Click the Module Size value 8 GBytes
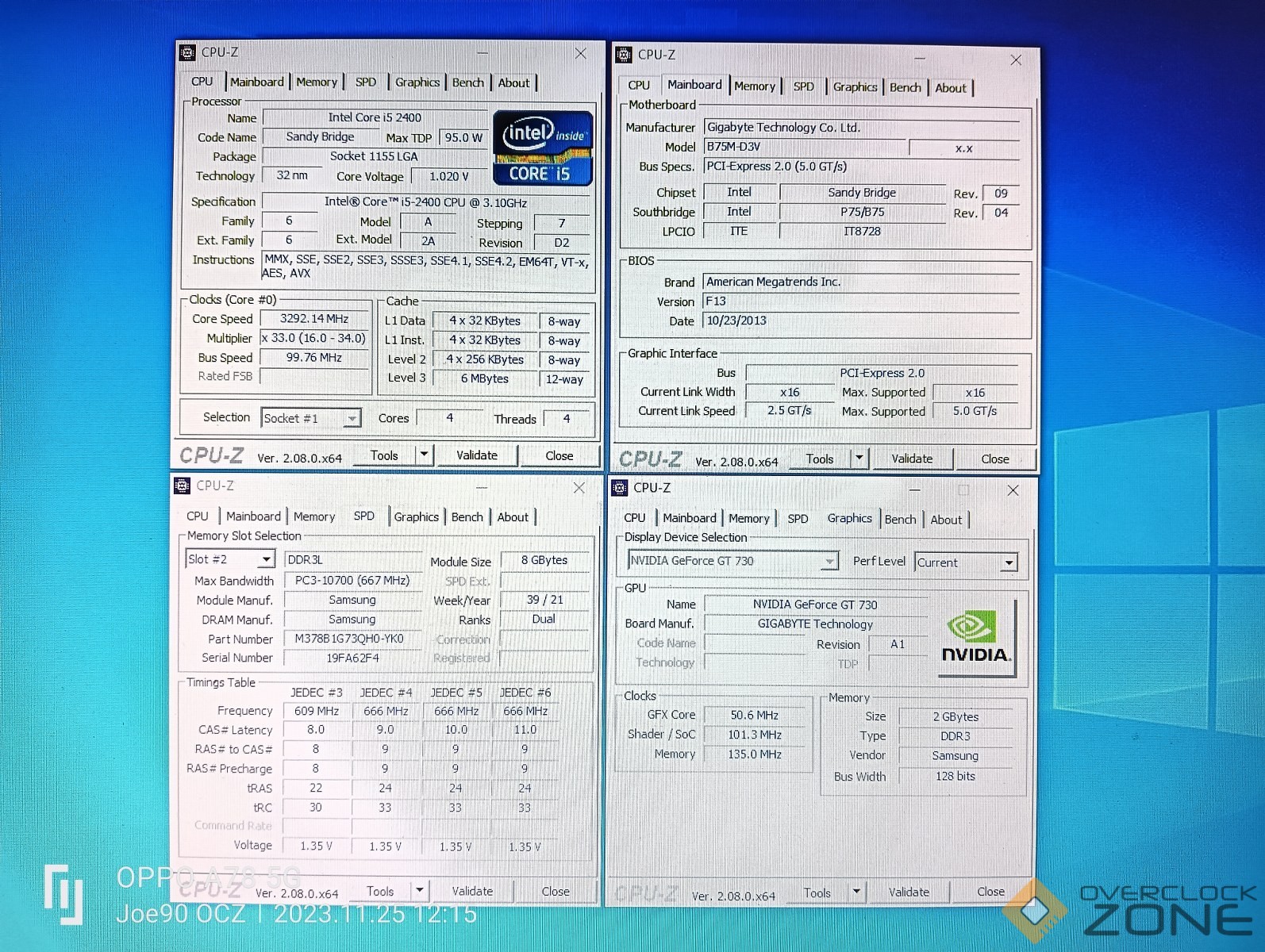 click(x=544, y=560)
